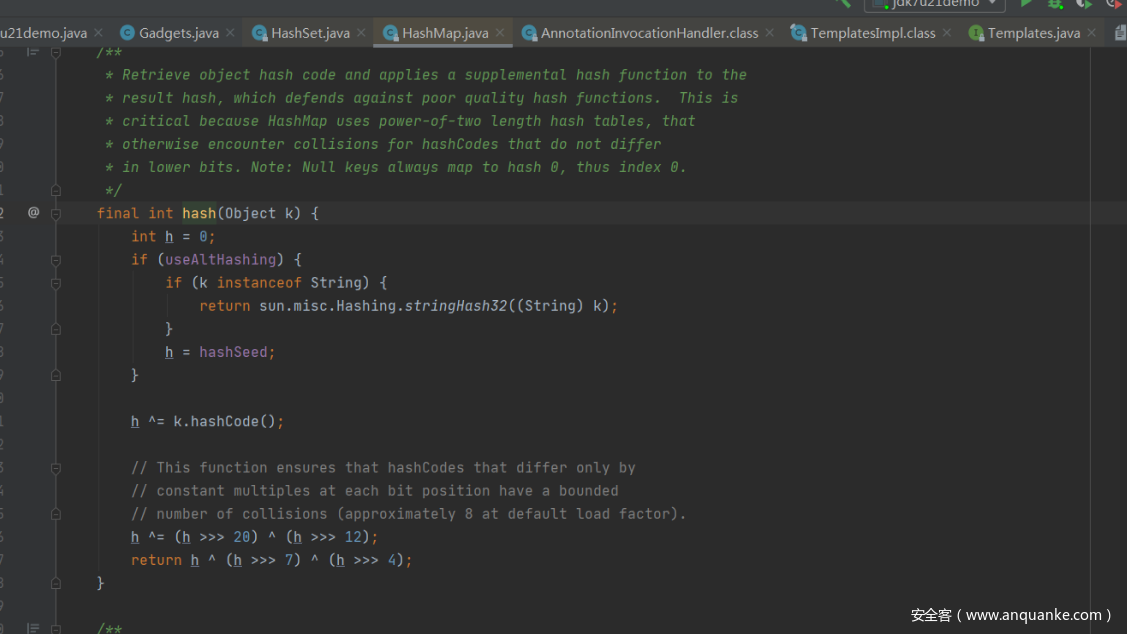This screenshot has width=1127, height=634.
Task: Fold the Javadoc comment at its opening line
Action: click(x=56, y=52)
